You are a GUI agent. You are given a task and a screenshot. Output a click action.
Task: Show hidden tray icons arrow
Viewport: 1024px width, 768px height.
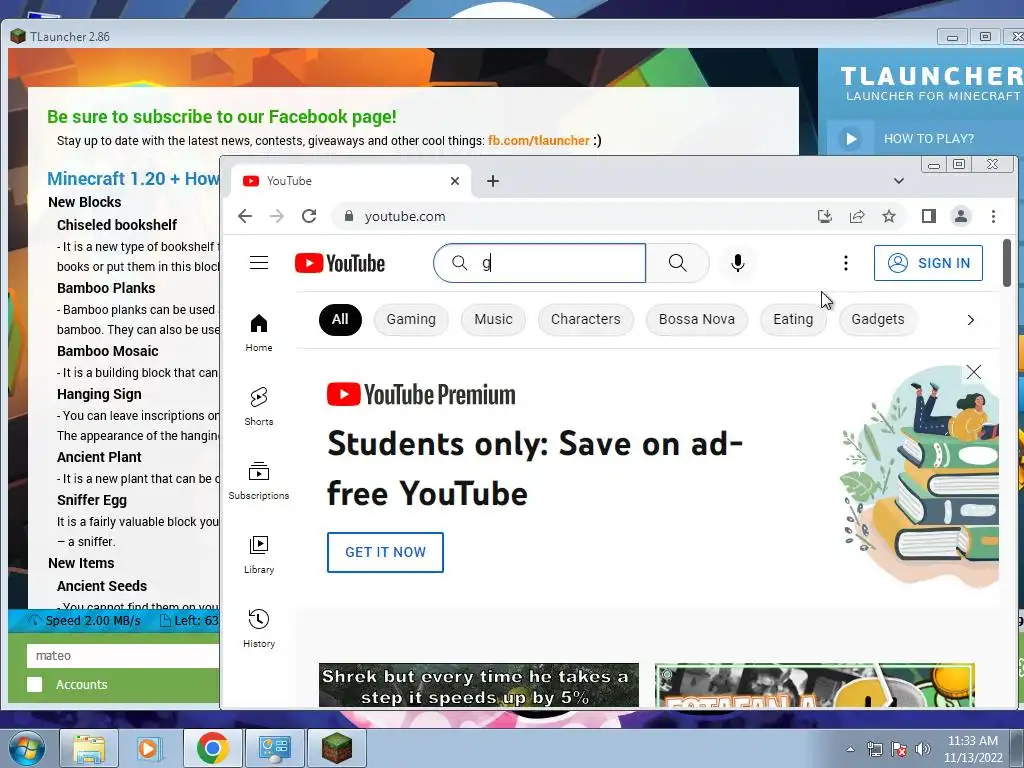[850, 749]
